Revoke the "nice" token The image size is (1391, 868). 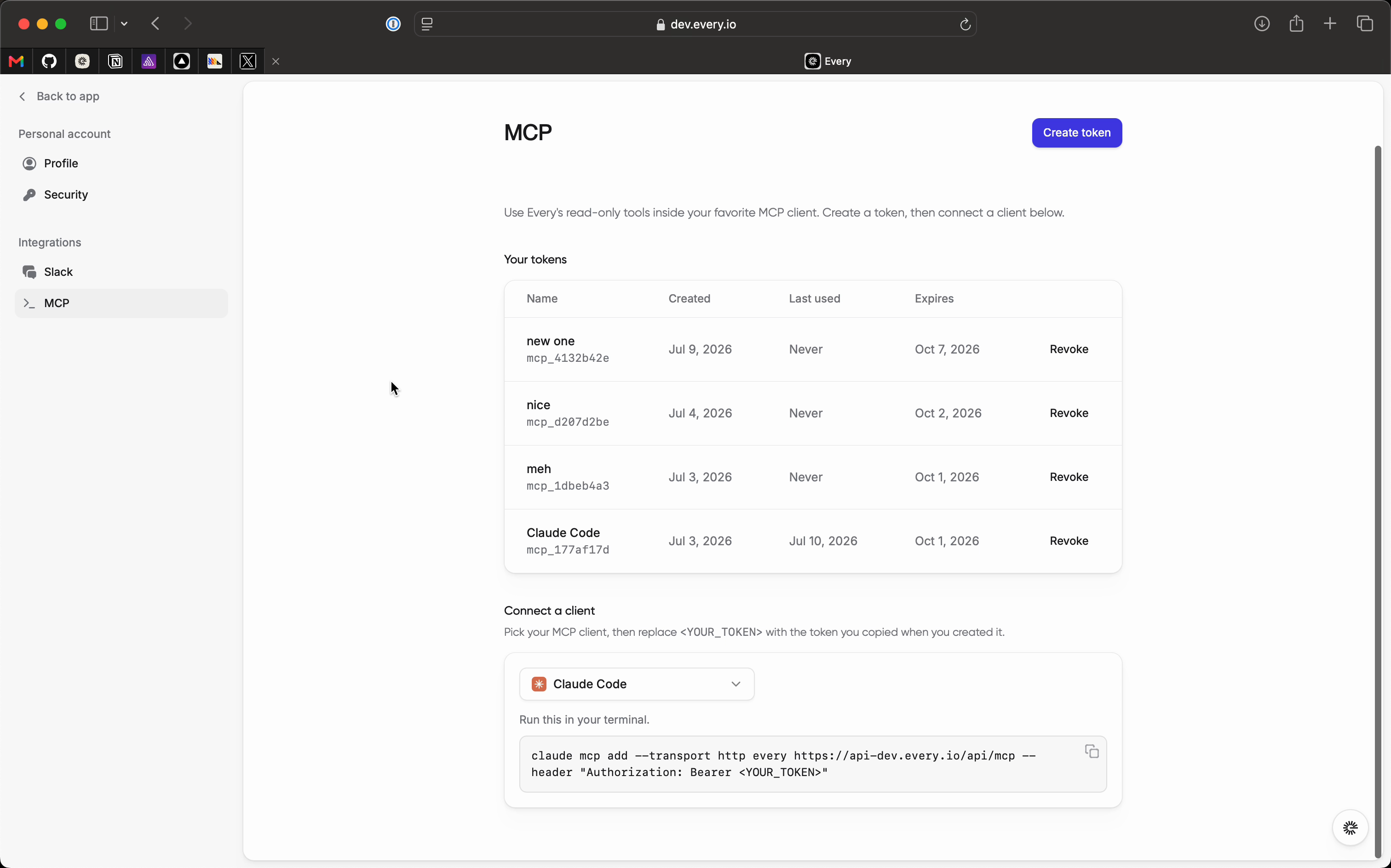pos(1069,413)
